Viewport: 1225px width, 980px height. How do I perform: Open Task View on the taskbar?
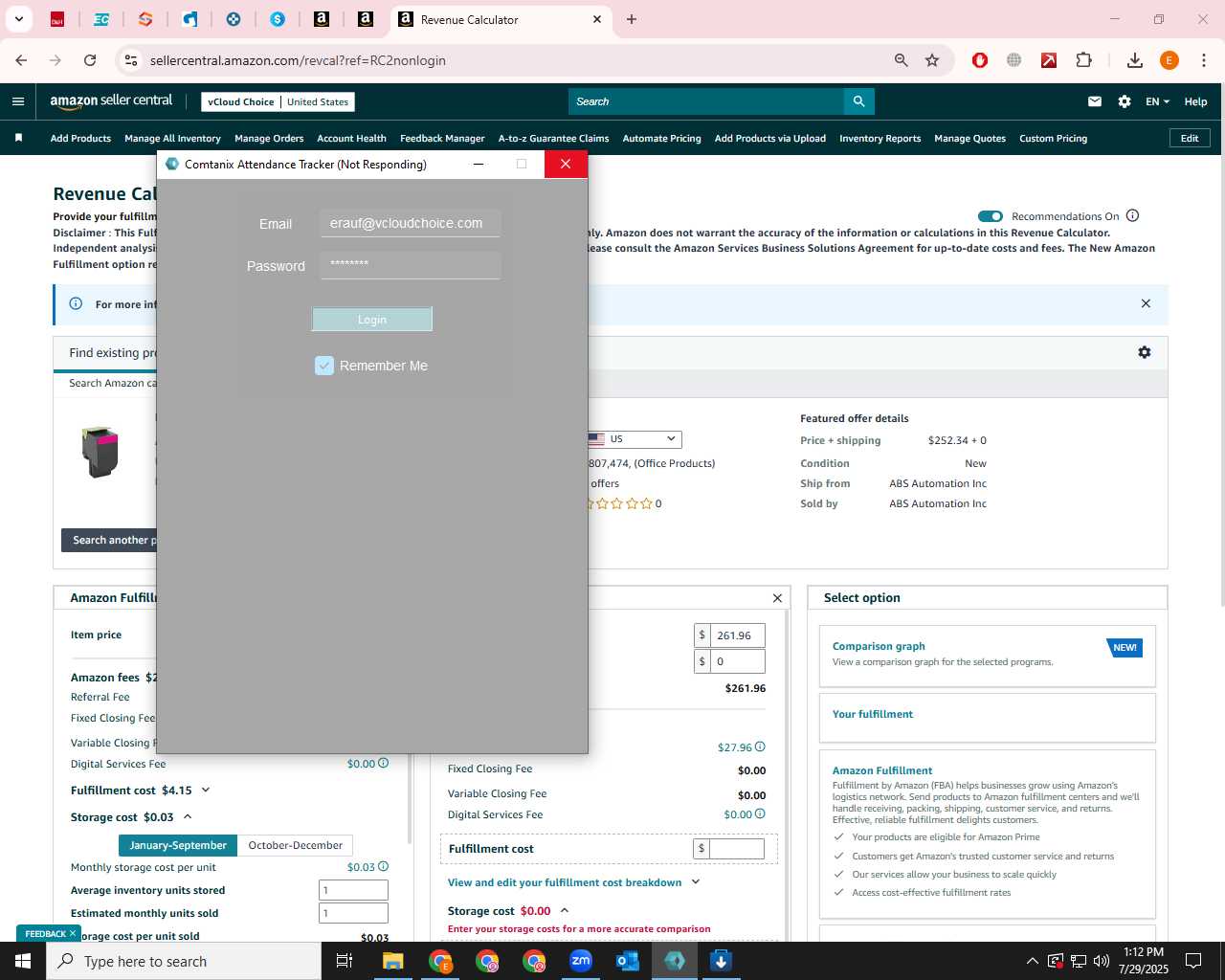click(x=345, y=961)
